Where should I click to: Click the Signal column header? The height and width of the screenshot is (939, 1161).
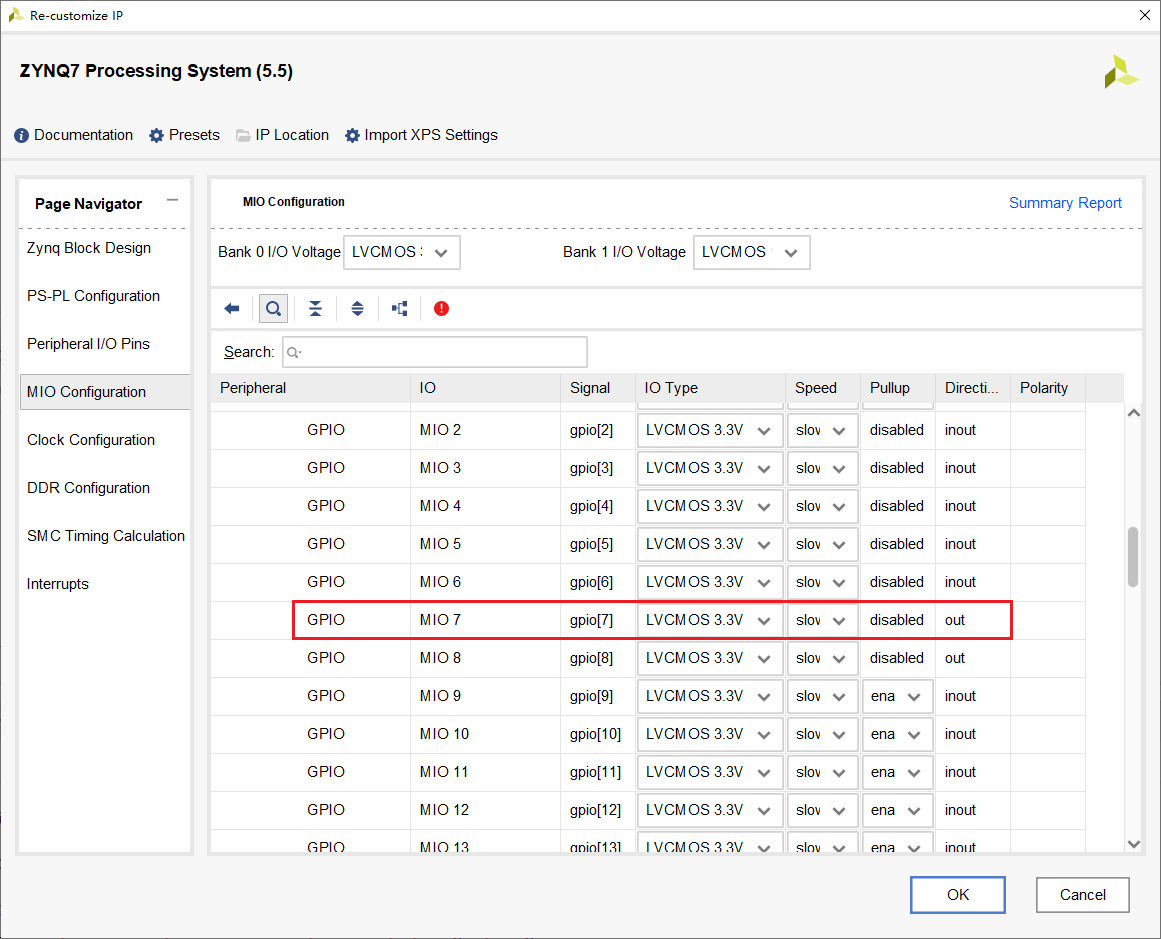598,388
